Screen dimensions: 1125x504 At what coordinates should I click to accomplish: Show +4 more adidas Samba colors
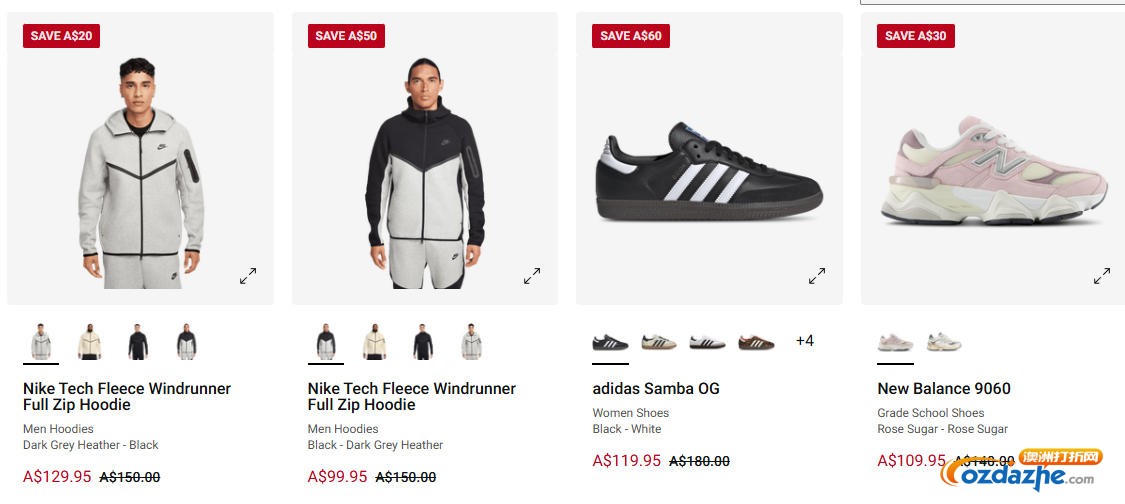click(805, 341)
